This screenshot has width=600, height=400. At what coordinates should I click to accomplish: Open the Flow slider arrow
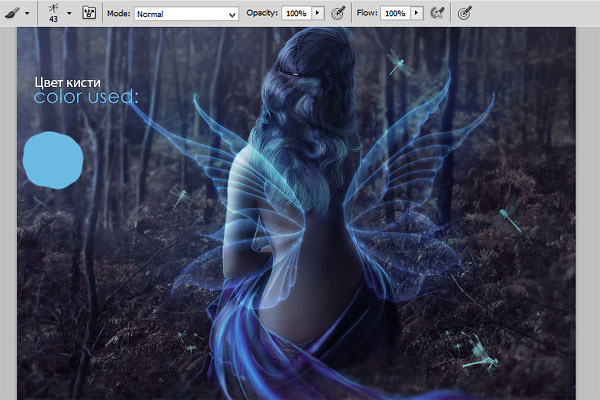(417, 13)
